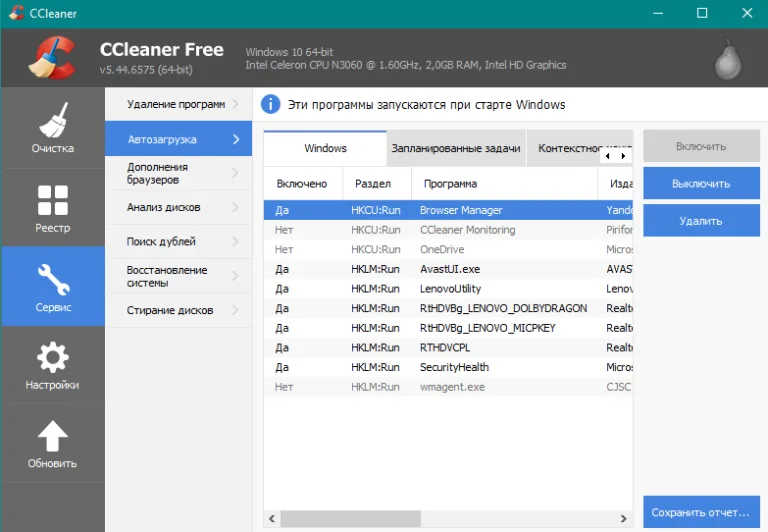Switch to the Windows tab

[325, 148]
